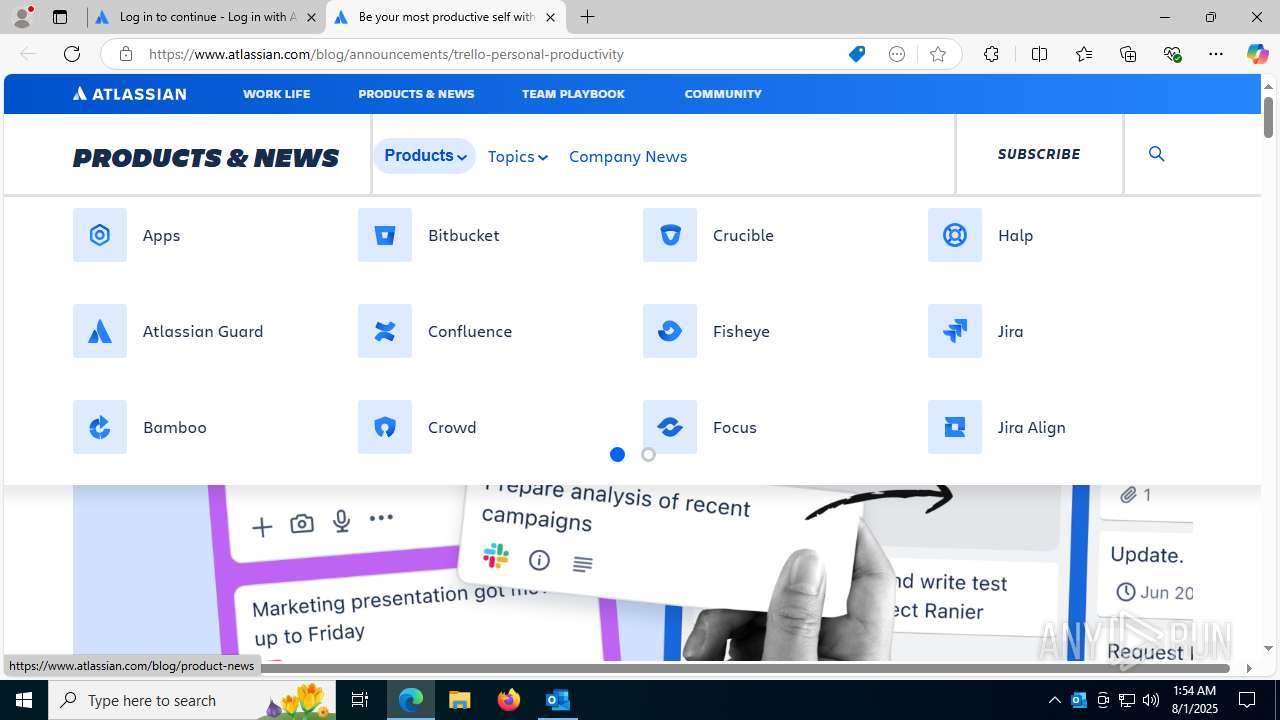Viewport: 1280px width, 720px height.
Task: Click the Products & News heading
Action: (x=206, y=158)
